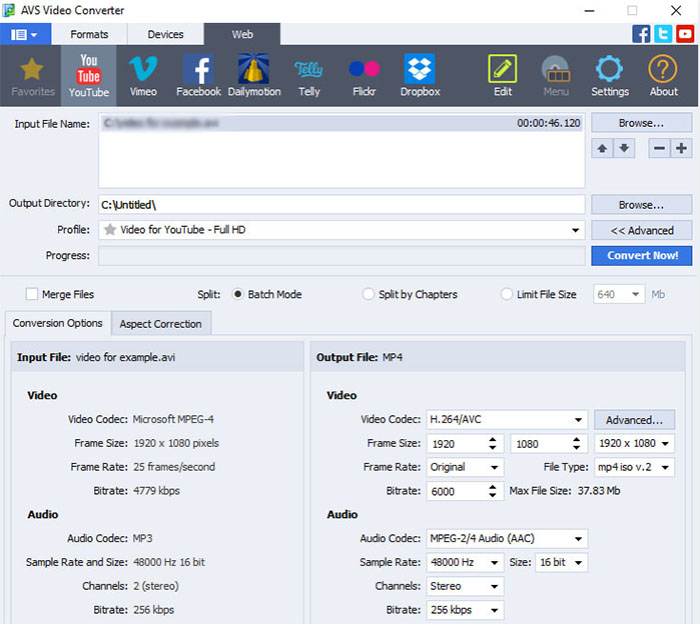Open the blue main menu button

pyautogui.click(x=25, y=34)
